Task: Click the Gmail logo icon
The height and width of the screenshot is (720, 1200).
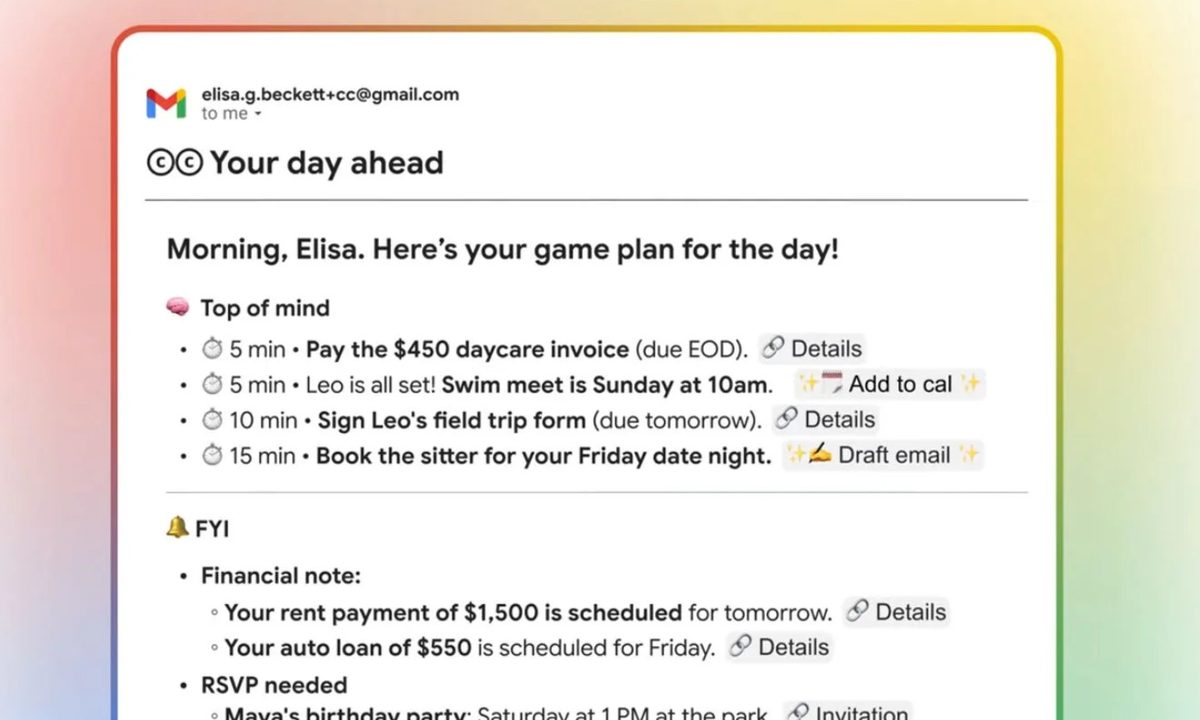Action: [x=166, y=104]
